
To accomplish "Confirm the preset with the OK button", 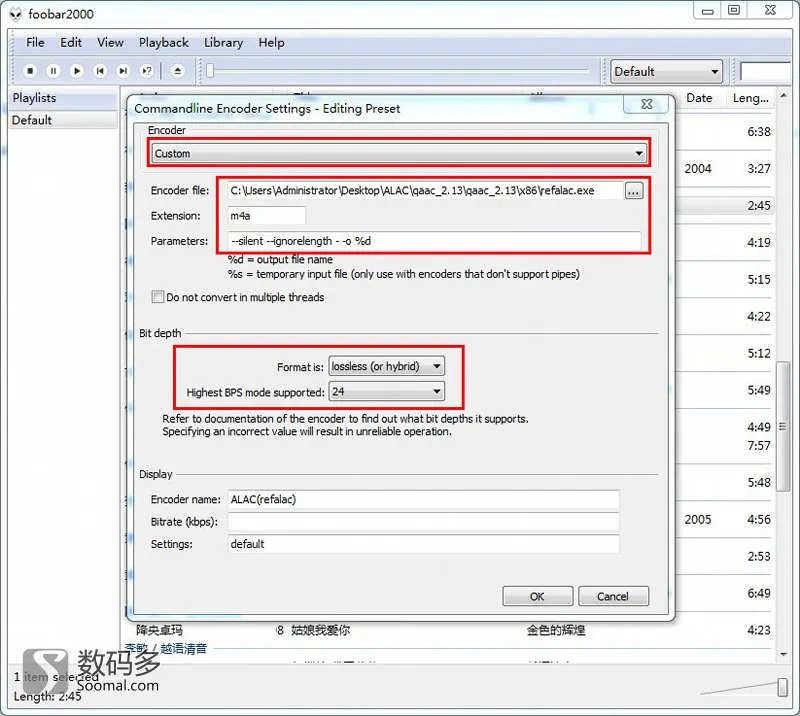I will pos(537,596).
